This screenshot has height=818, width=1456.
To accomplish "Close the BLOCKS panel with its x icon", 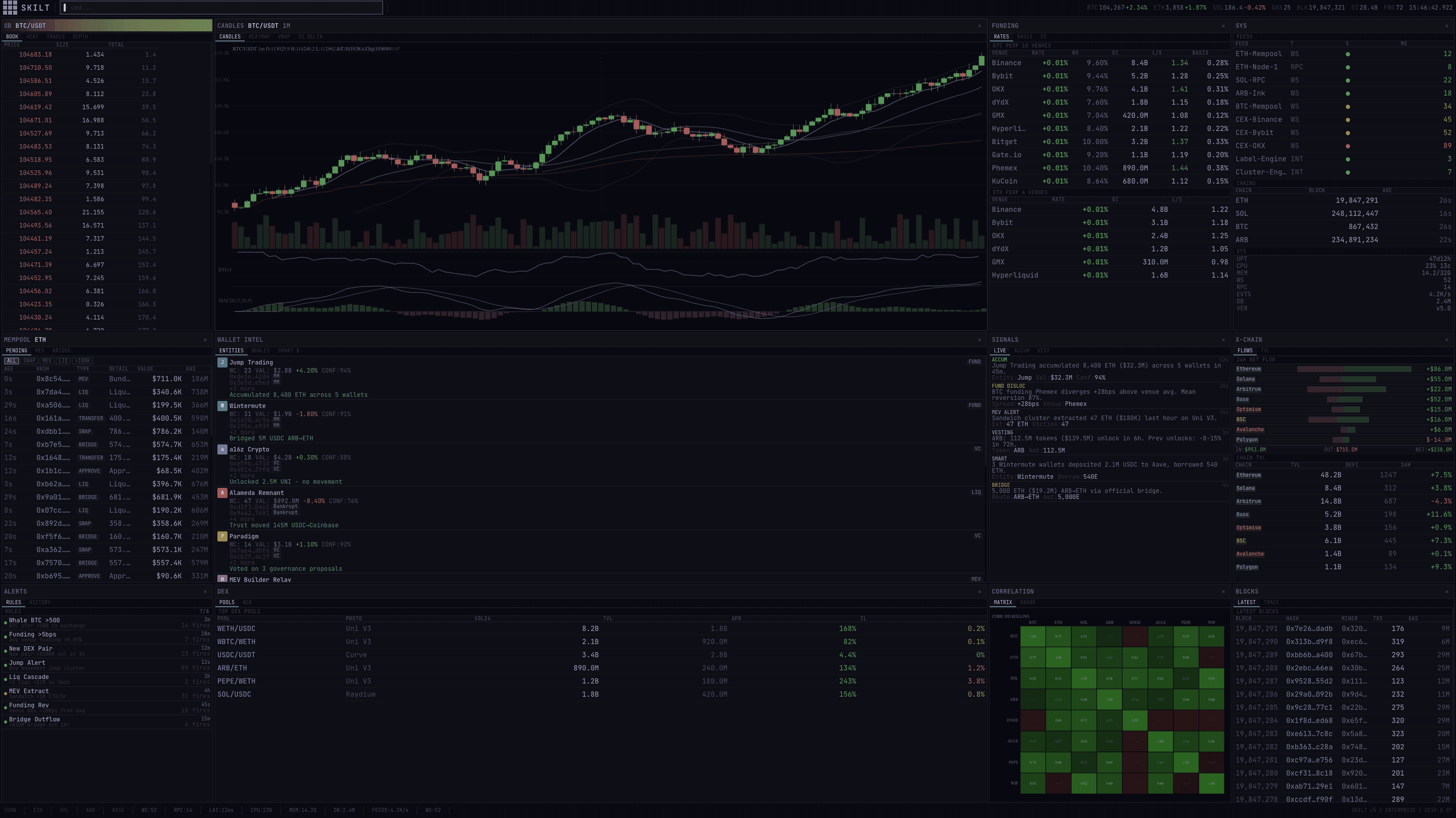I will 1446,592.
